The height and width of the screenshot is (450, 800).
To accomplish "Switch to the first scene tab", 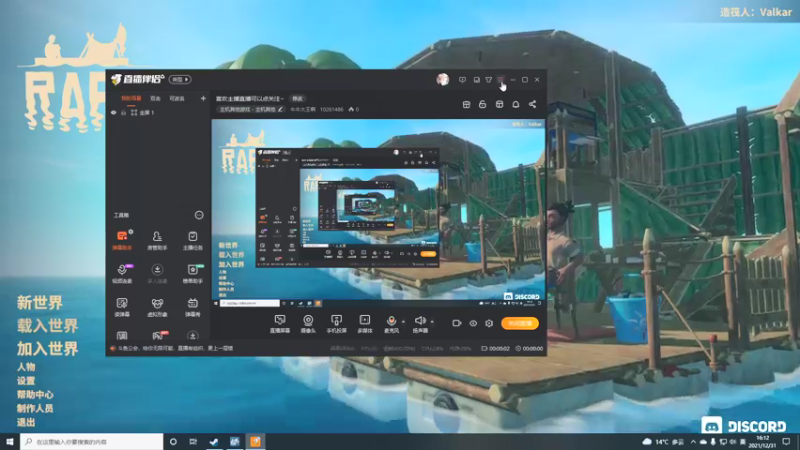I will point(131,98).
